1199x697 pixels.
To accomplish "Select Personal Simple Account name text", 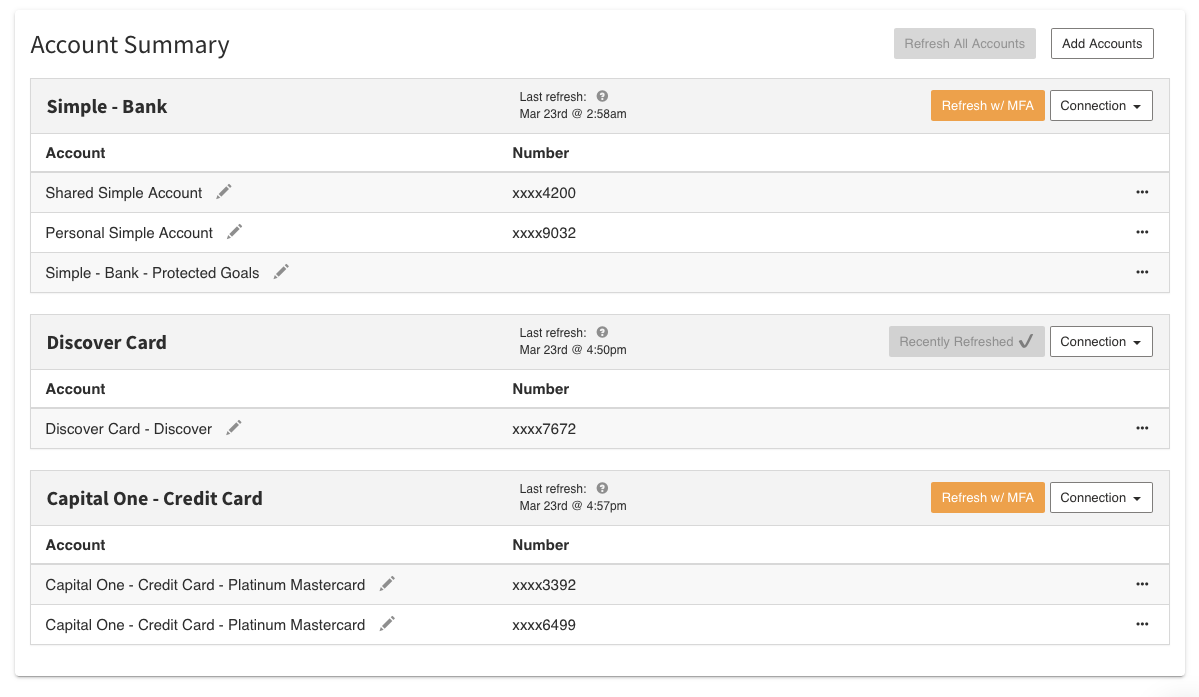I will pyautogui.click(x=129, y=232).
